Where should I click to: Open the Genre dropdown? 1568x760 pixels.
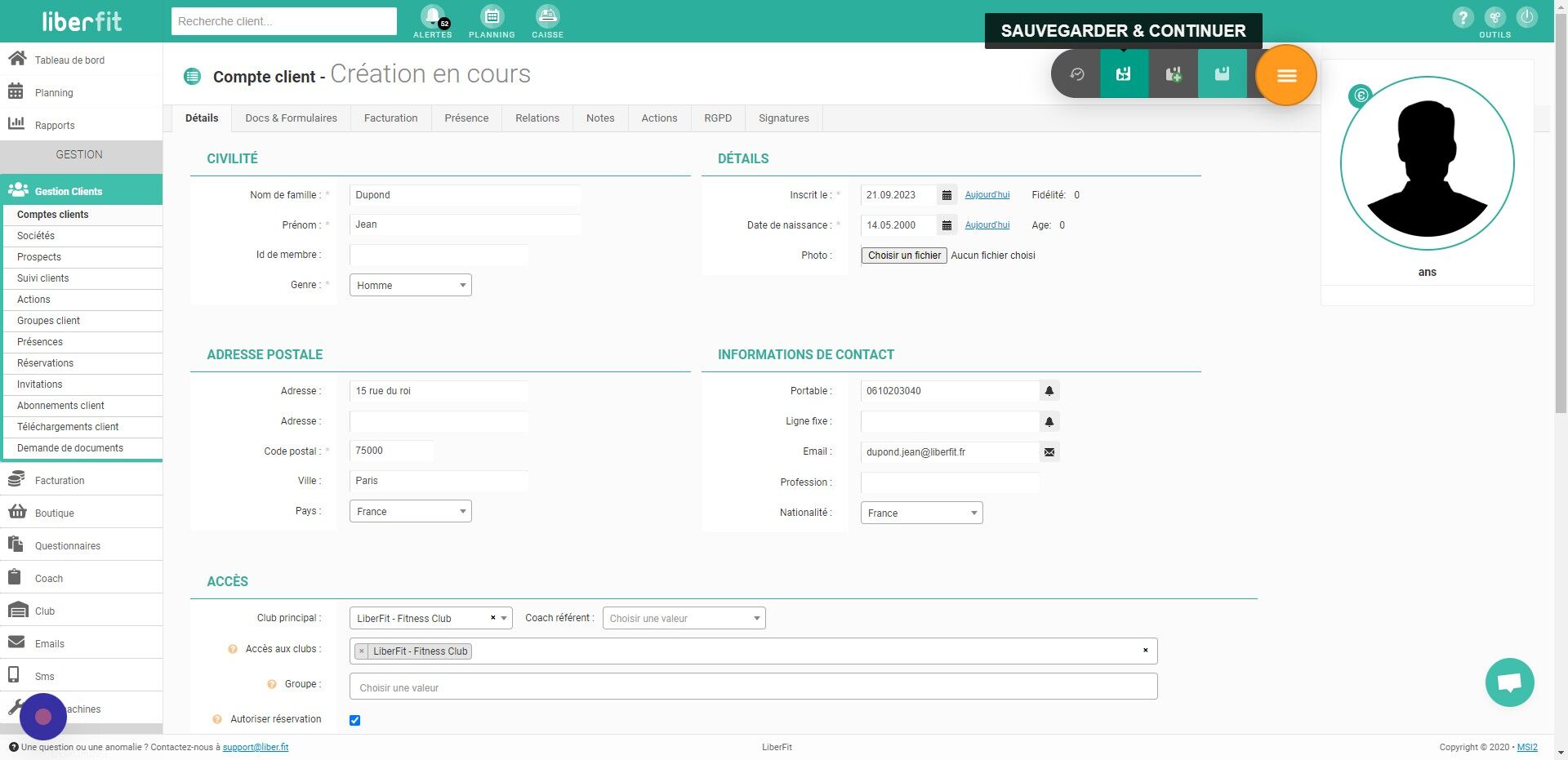click(410, 285)
